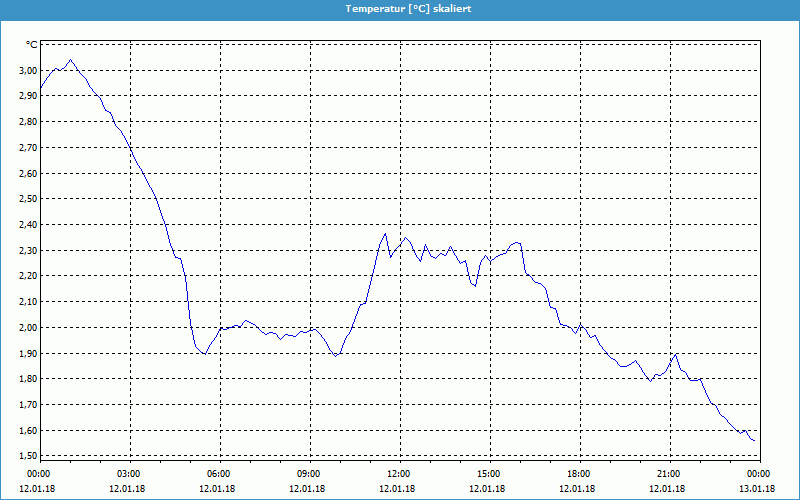
Task: Select the 1,60 y-axis label
Action: click(x=26, y=431)
